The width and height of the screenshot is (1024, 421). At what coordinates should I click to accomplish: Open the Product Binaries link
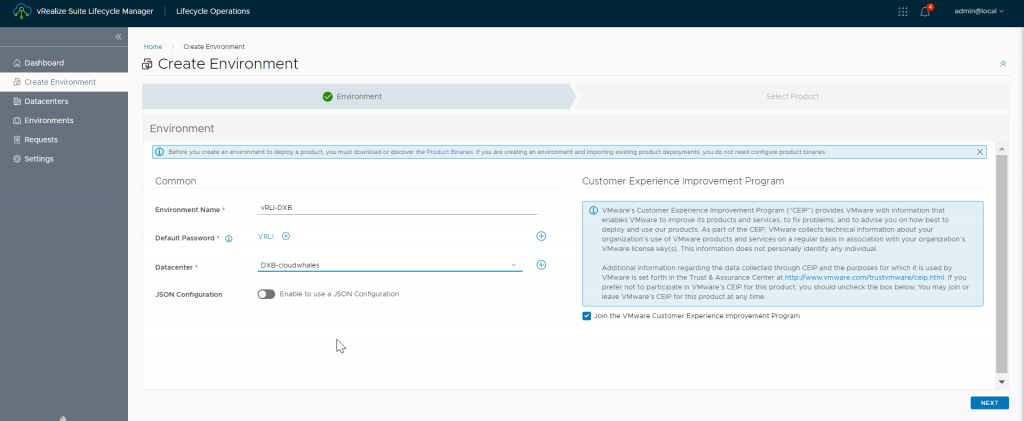click(x=450, y=152)
